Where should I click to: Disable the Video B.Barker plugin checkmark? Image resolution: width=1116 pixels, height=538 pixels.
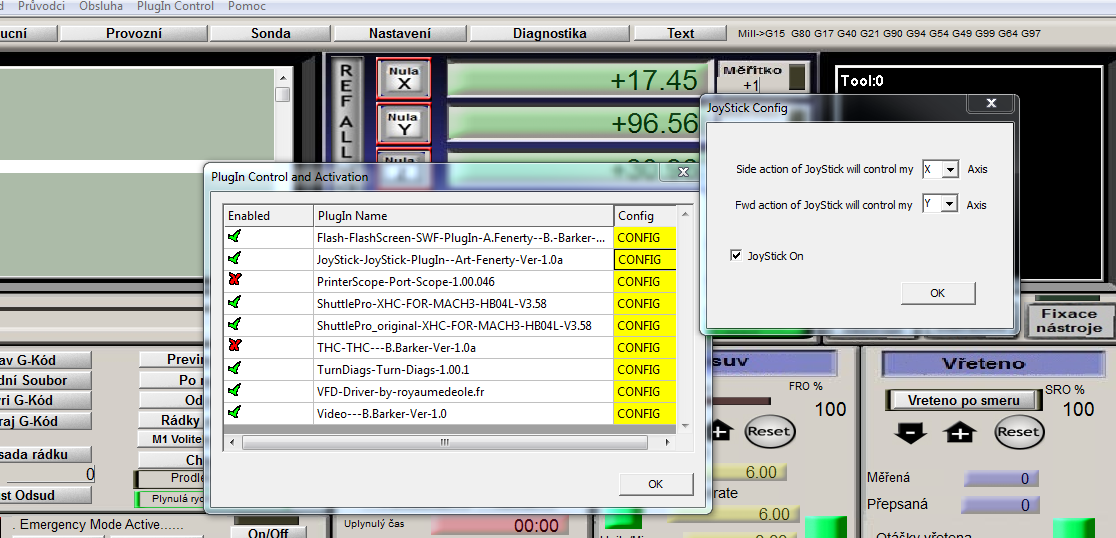pos(235,413)
